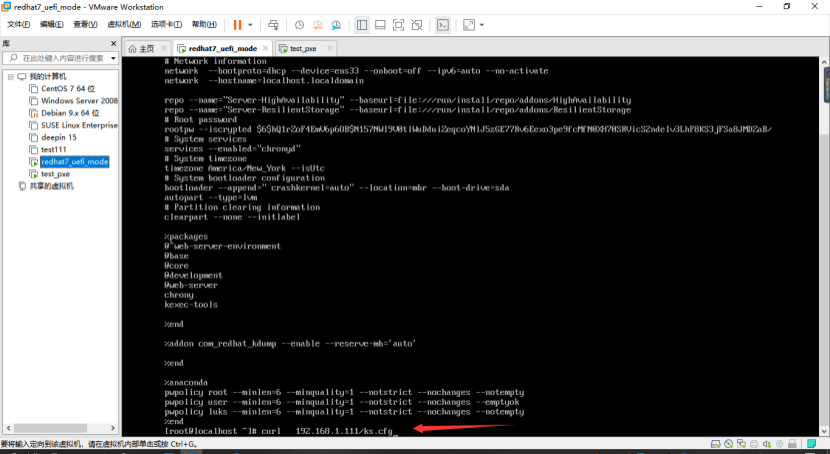Screen dimensions: 830x454
Task: Revert to the previous snapshot
Action: tap(318, 25)
